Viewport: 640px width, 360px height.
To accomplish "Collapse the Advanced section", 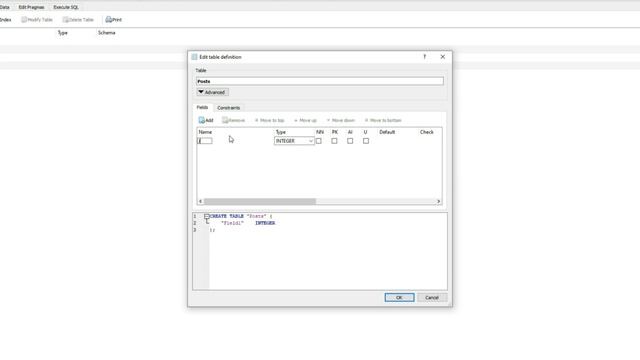I will point(212,92).
